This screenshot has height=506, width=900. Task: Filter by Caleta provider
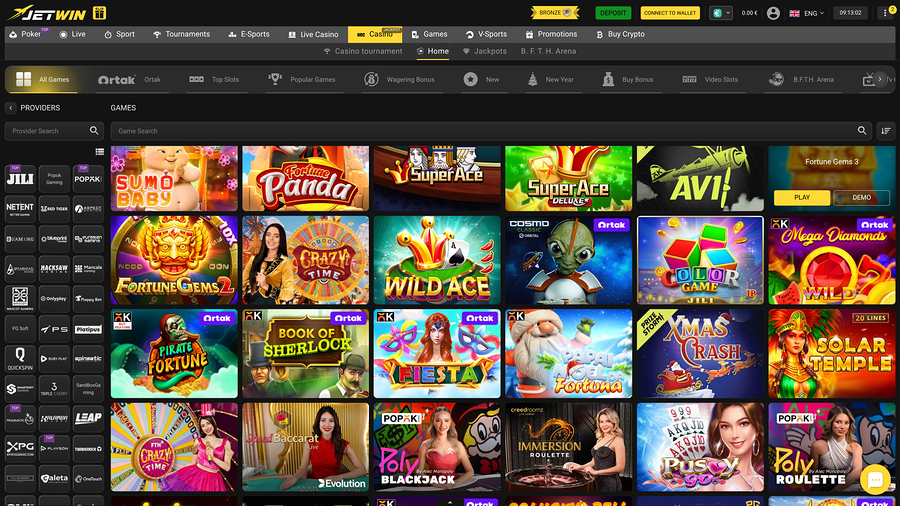[x=54, y=478]
